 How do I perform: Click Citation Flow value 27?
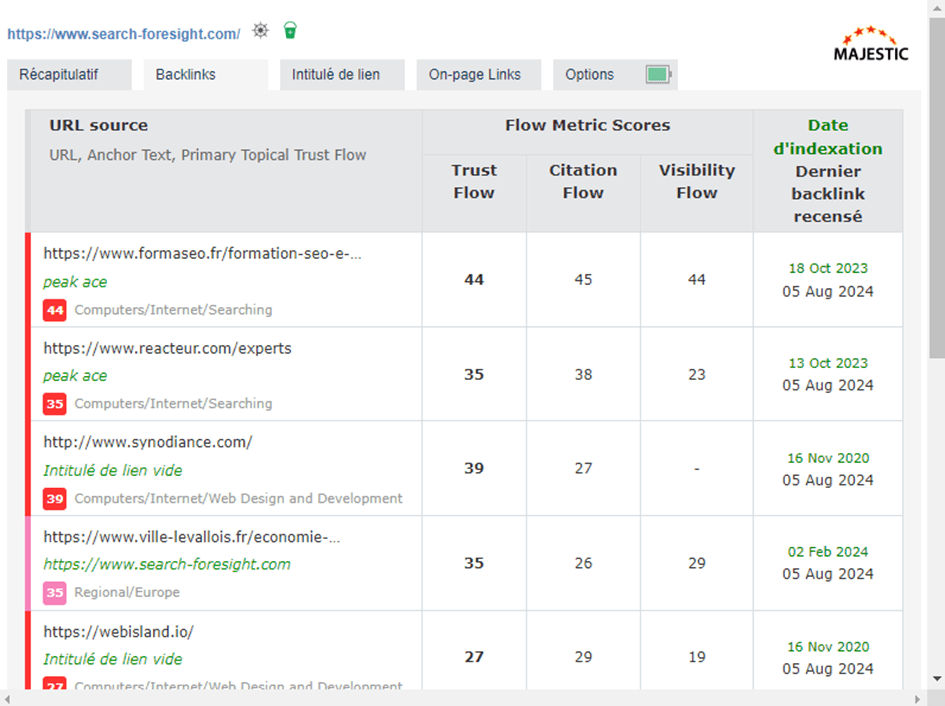point(583,468)
